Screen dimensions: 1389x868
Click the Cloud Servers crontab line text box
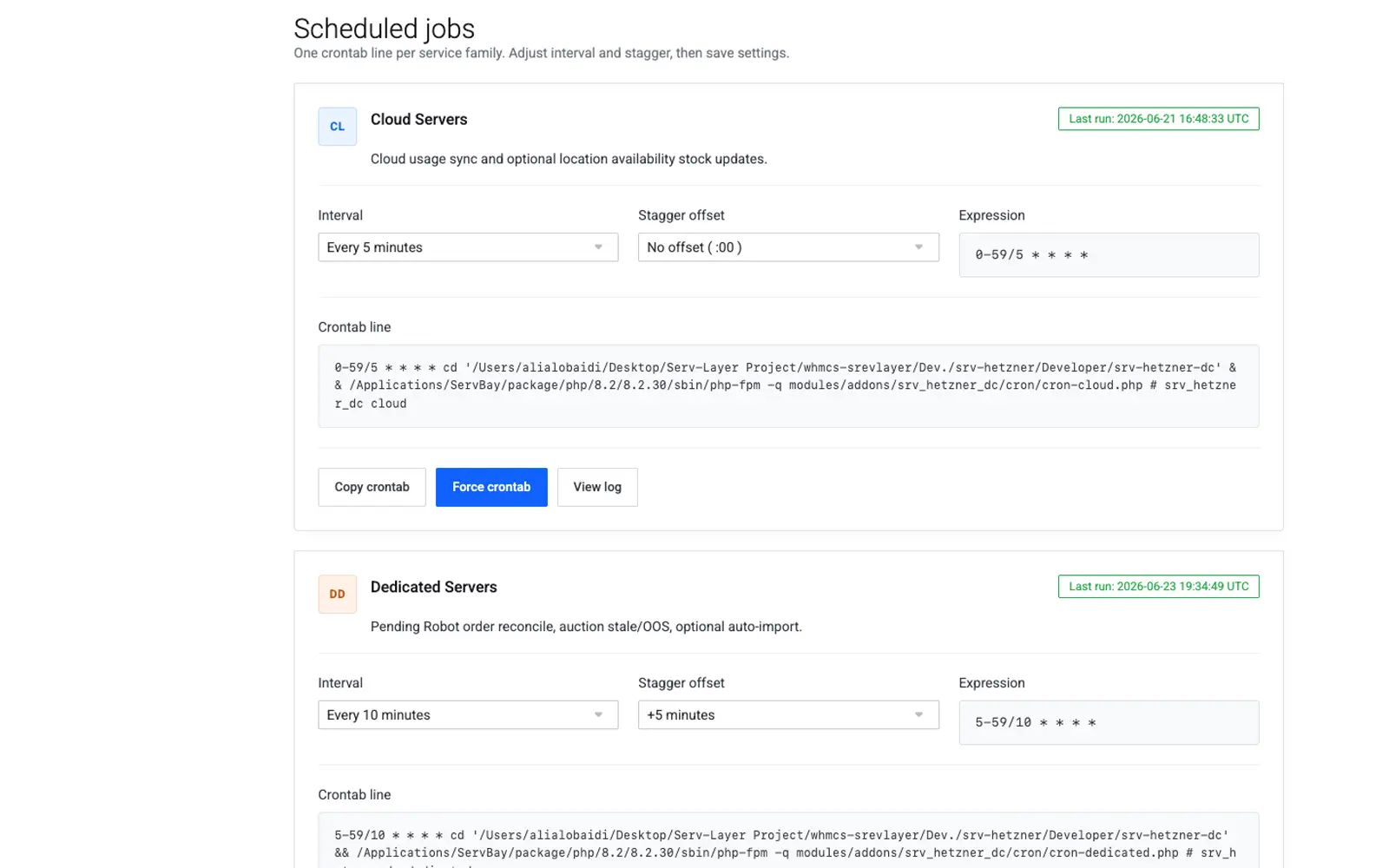(788, 386)
